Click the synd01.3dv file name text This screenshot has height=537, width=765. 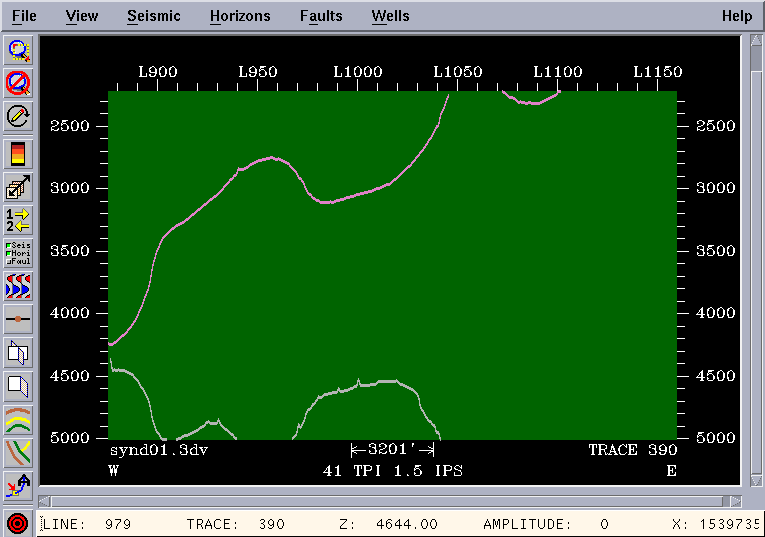tap(159, 450)
